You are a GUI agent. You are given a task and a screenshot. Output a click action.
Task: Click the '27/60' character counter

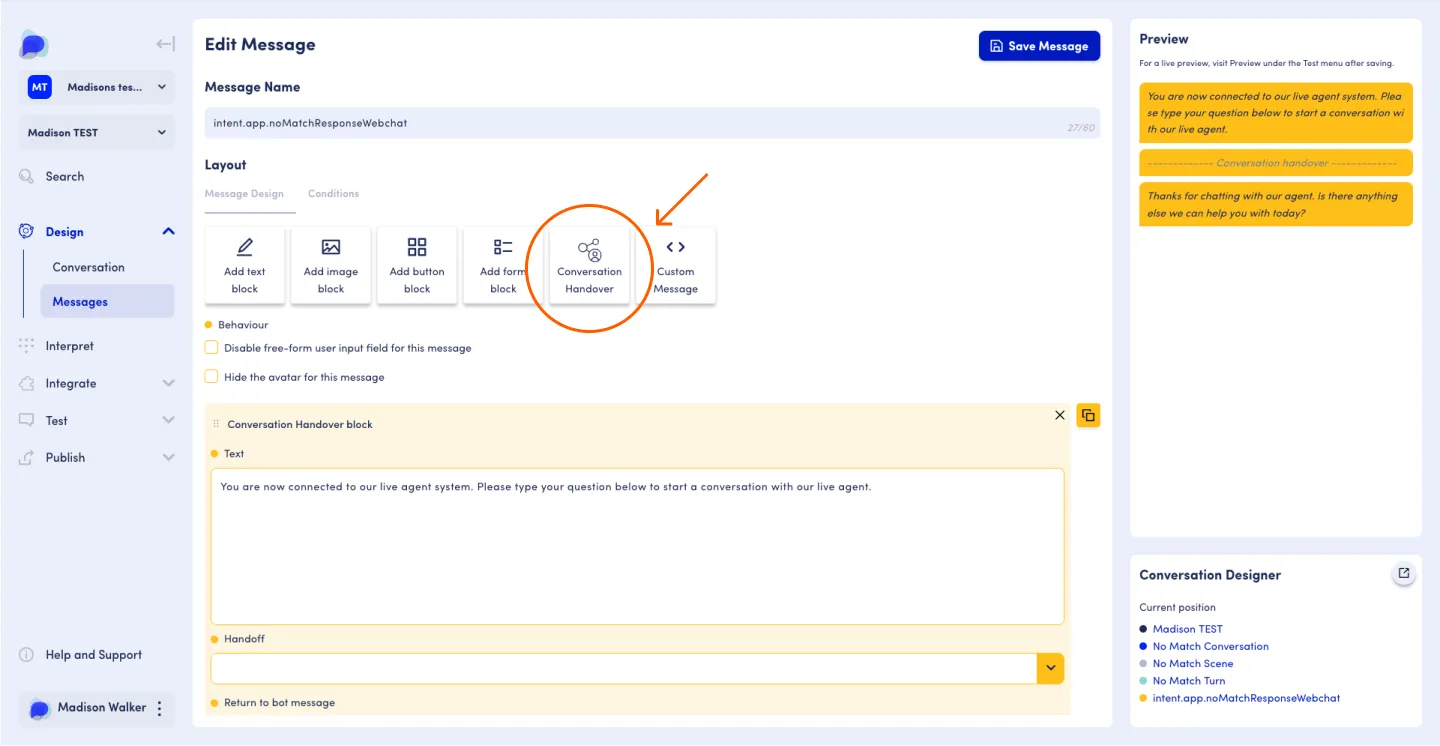1081,128
